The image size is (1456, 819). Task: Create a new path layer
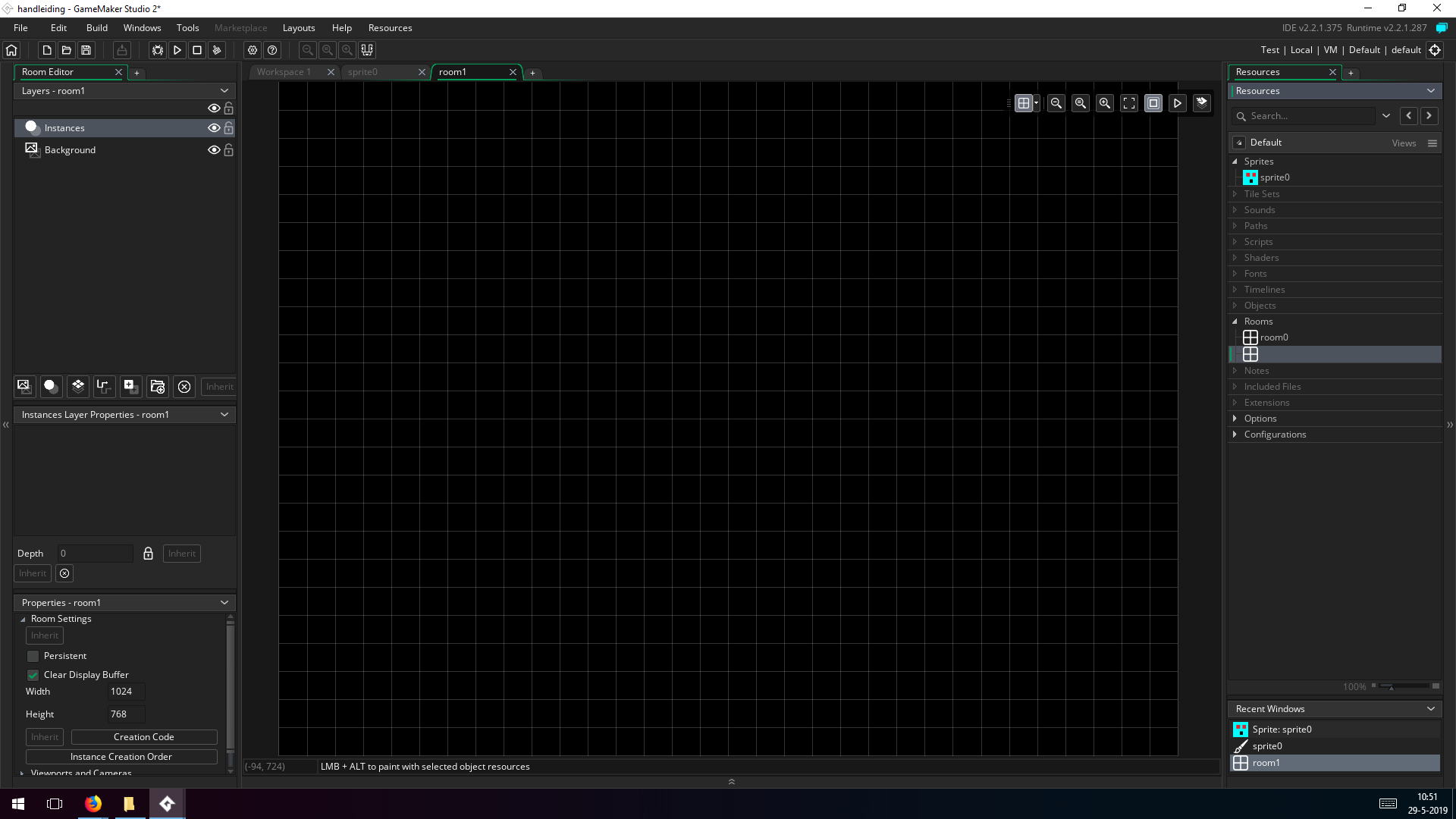pyautogui.click(x=104, y=386)
